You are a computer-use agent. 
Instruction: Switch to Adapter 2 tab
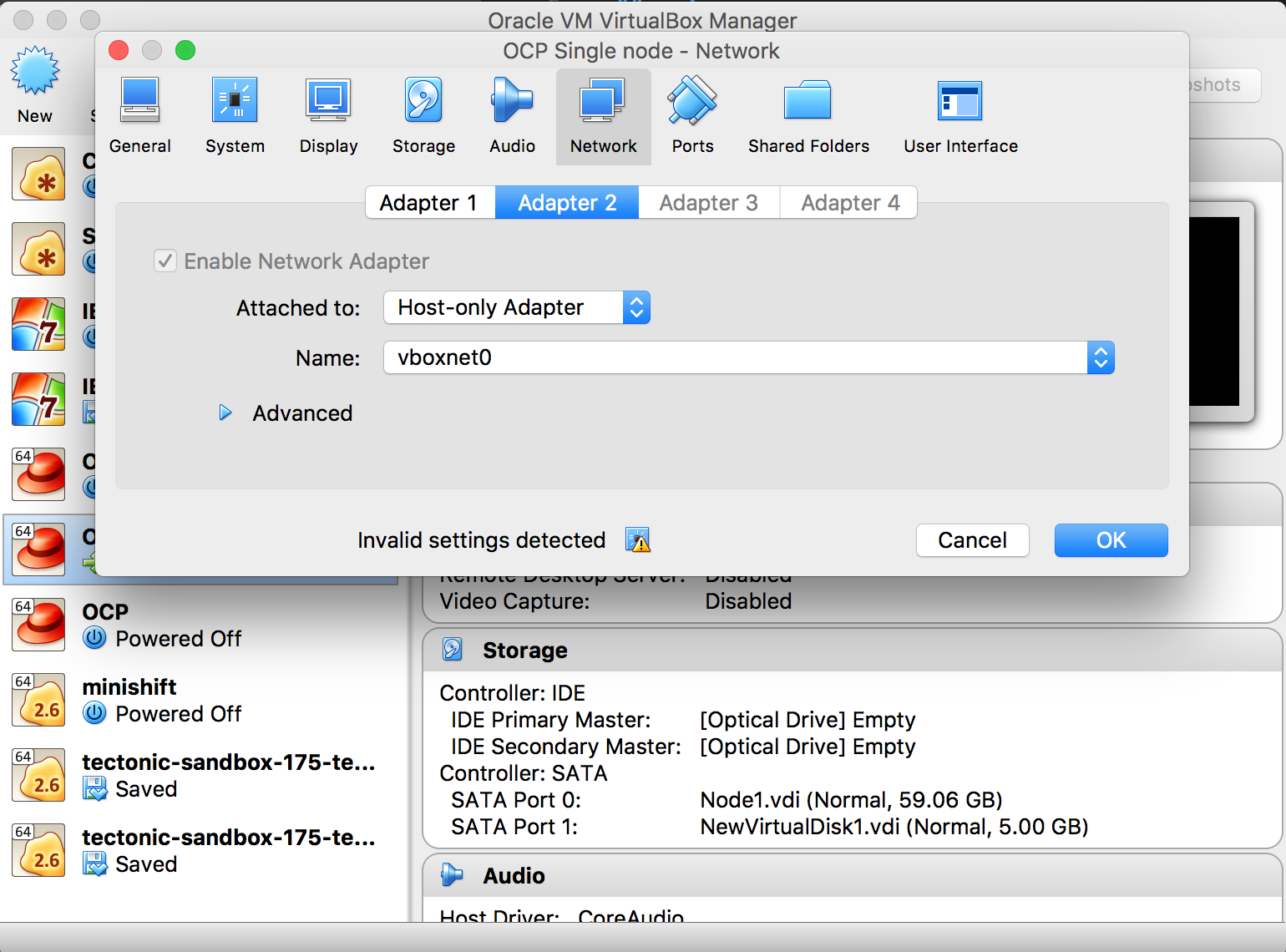point(567,203)
